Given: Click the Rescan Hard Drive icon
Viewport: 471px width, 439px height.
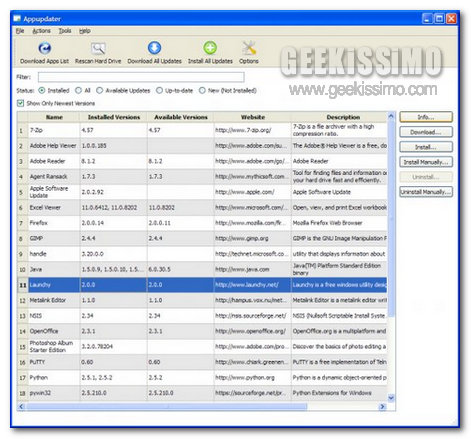Looking at the screenshot, I should coord(98,49).
